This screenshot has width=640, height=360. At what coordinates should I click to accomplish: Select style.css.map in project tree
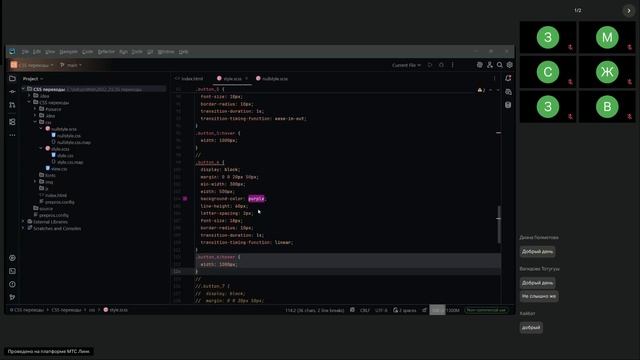[67, 162]
